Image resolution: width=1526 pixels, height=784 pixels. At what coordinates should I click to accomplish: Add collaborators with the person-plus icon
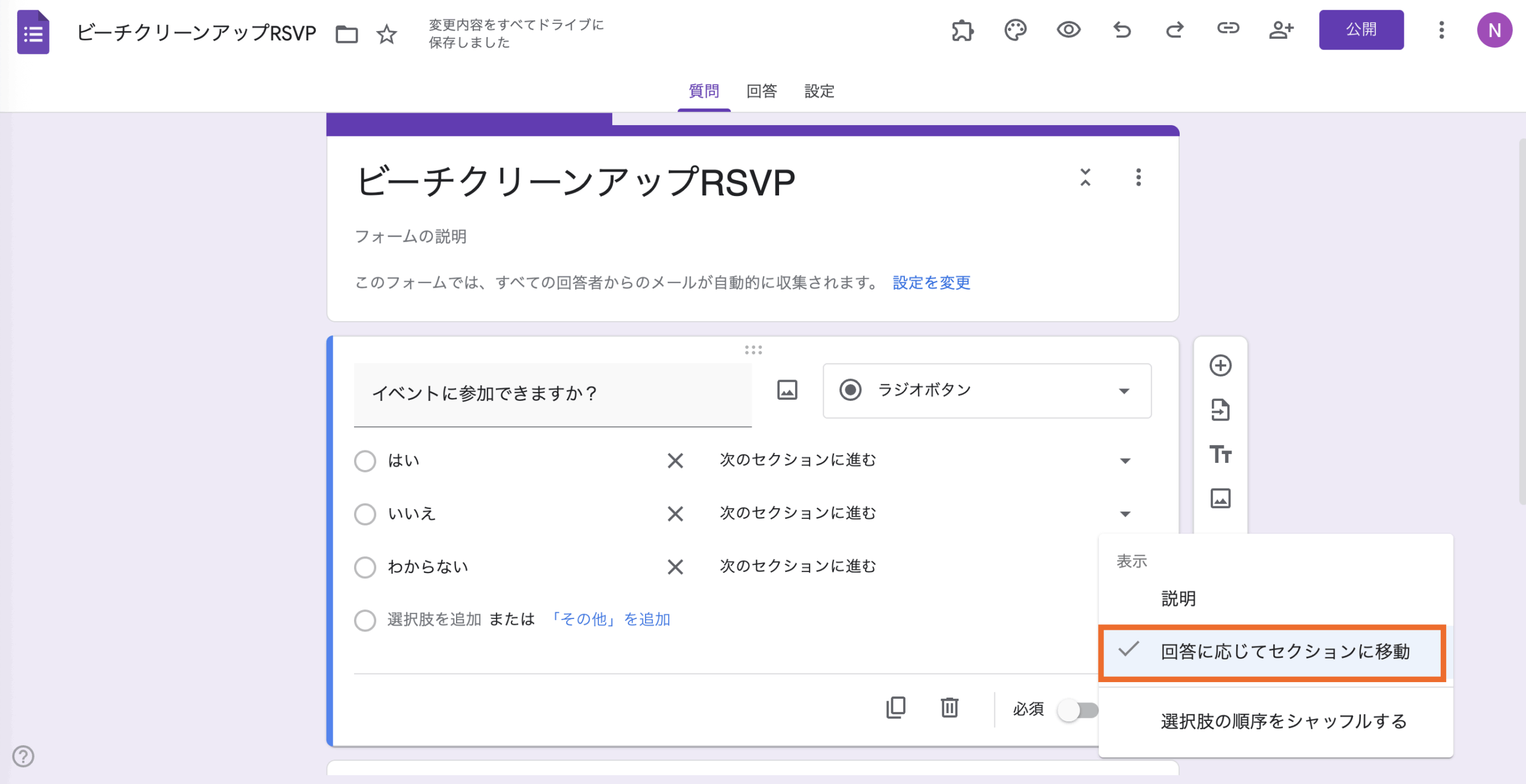[x=1281, y=30]
